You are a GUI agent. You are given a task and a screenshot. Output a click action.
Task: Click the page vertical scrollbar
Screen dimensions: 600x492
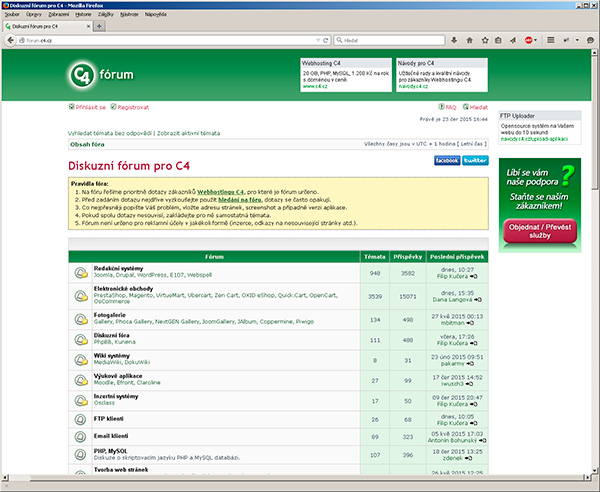pyautogui.click(x=594, y=300)
